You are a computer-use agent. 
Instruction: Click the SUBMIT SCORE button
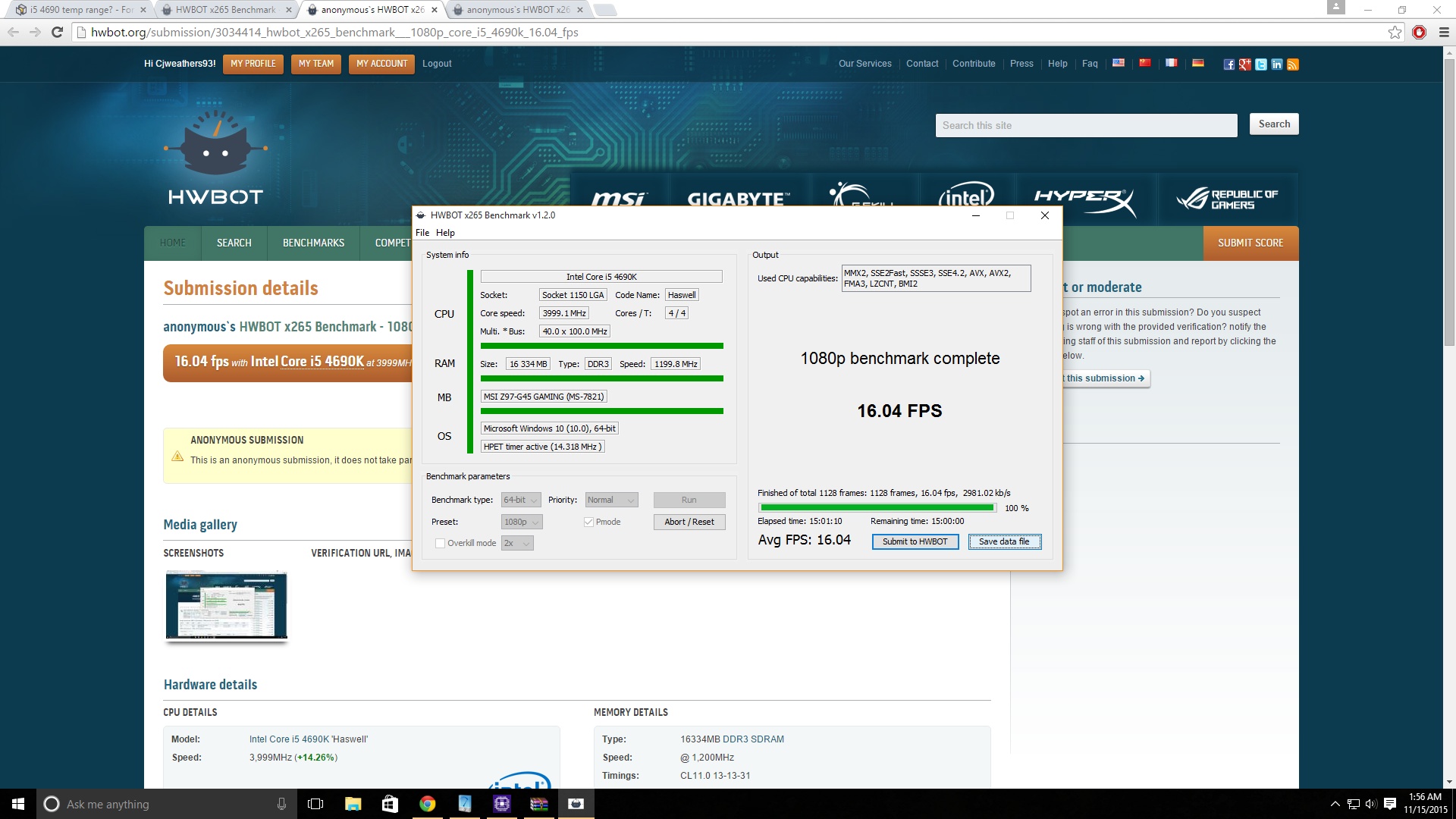pyautogui.click(x=1250, y=243)
